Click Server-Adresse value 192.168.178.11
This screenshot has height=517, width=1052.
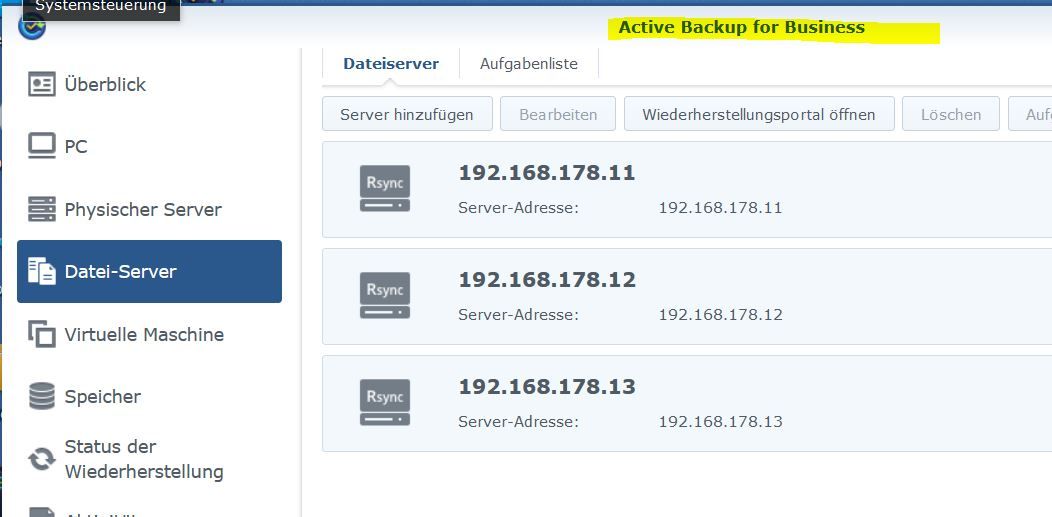[x=721, y=208]
